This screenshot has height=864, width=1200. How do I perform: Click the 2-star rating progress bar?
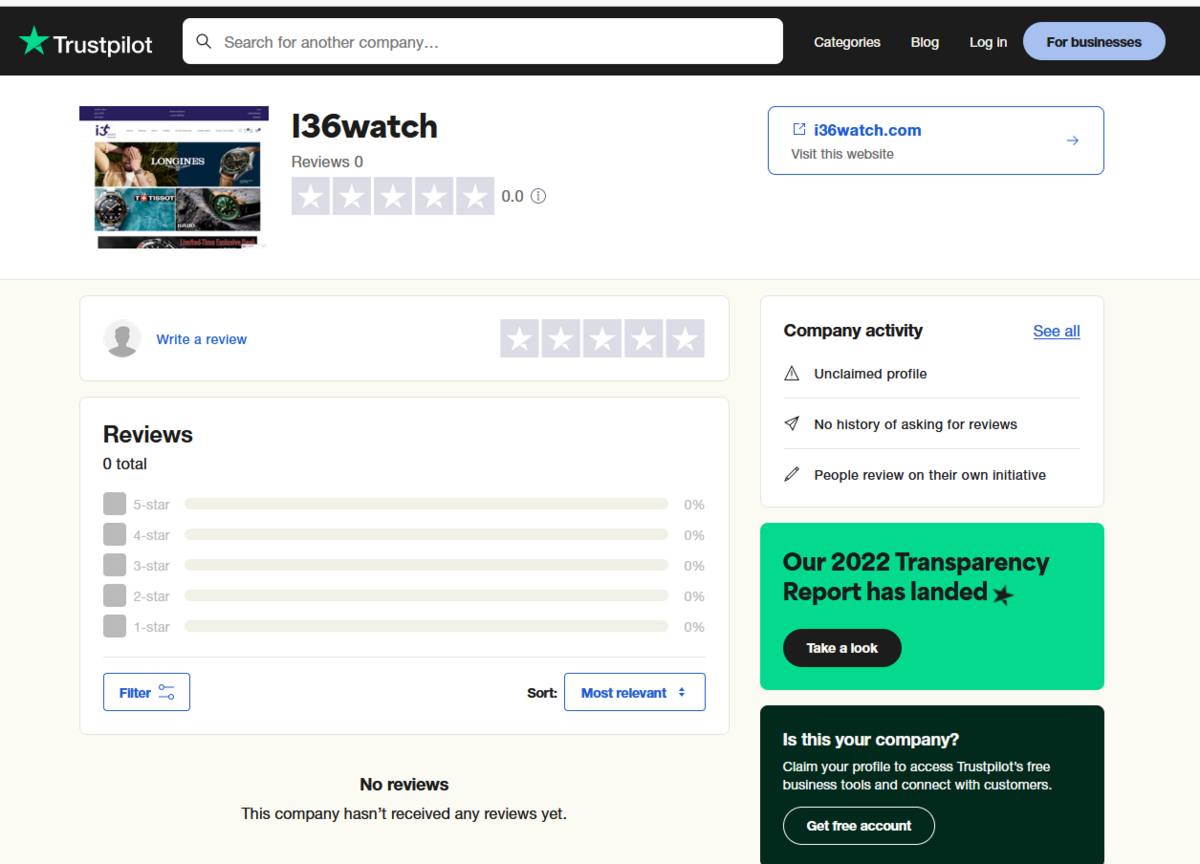[x=426, y=596]
